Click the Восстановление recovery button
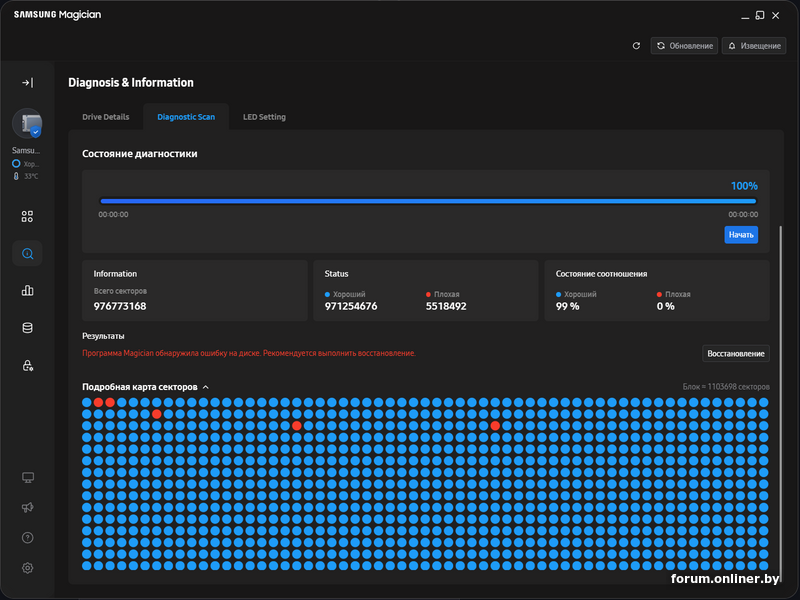 coord(736,354)
